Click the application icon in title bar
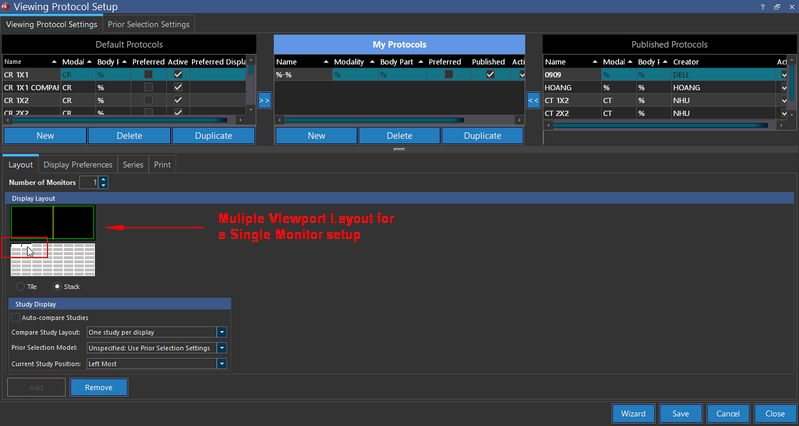 click(x=8, y=7)
